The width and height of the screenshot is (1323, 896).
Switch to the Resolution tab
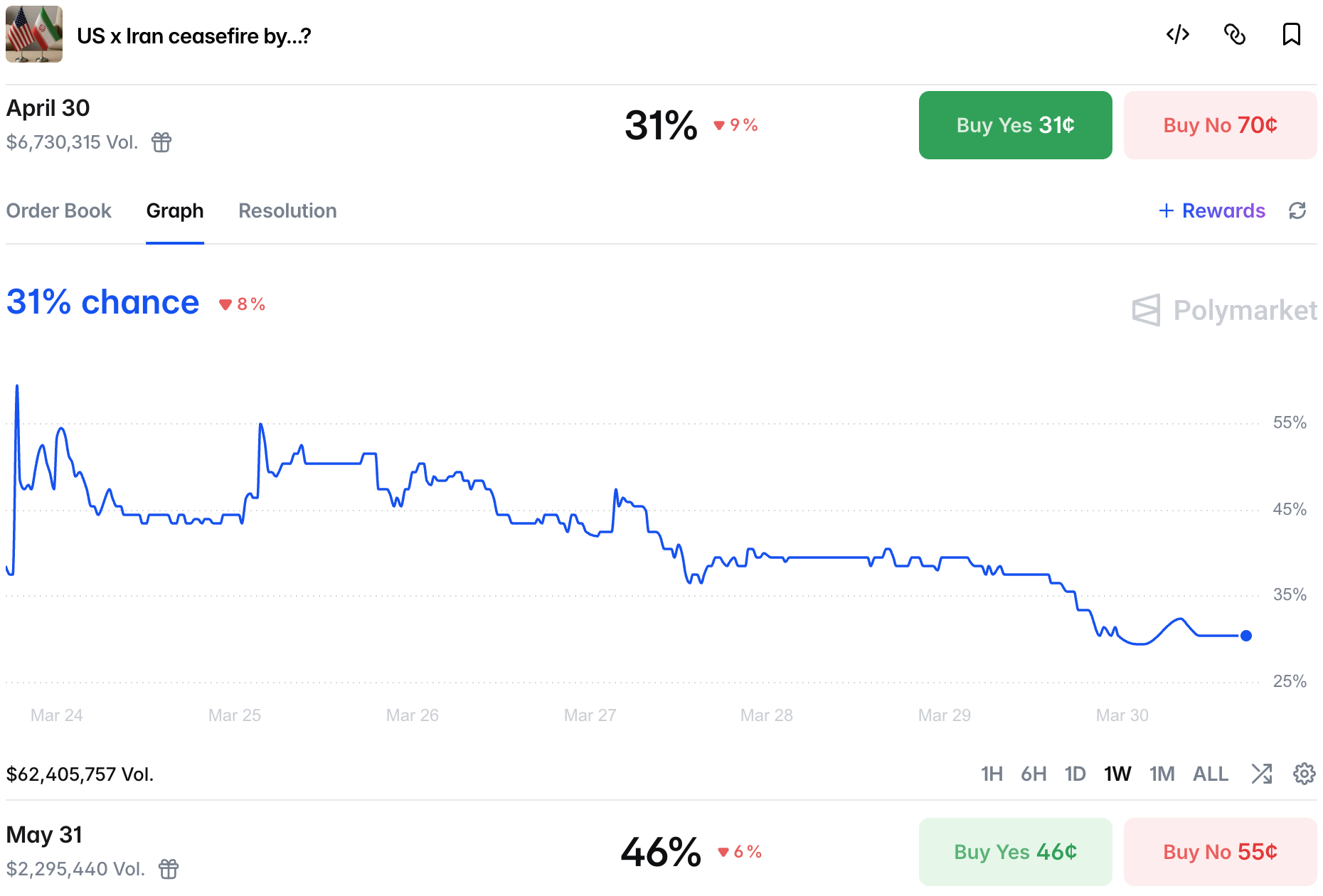[287, 210]
